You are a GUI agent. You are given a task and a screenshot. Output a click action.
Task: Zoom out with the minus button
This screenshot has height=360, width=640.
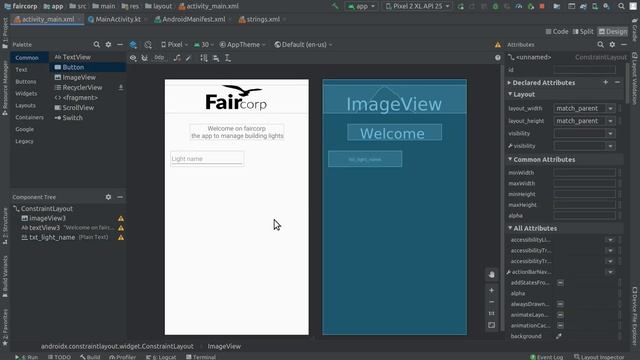click(x=491, y=302)
